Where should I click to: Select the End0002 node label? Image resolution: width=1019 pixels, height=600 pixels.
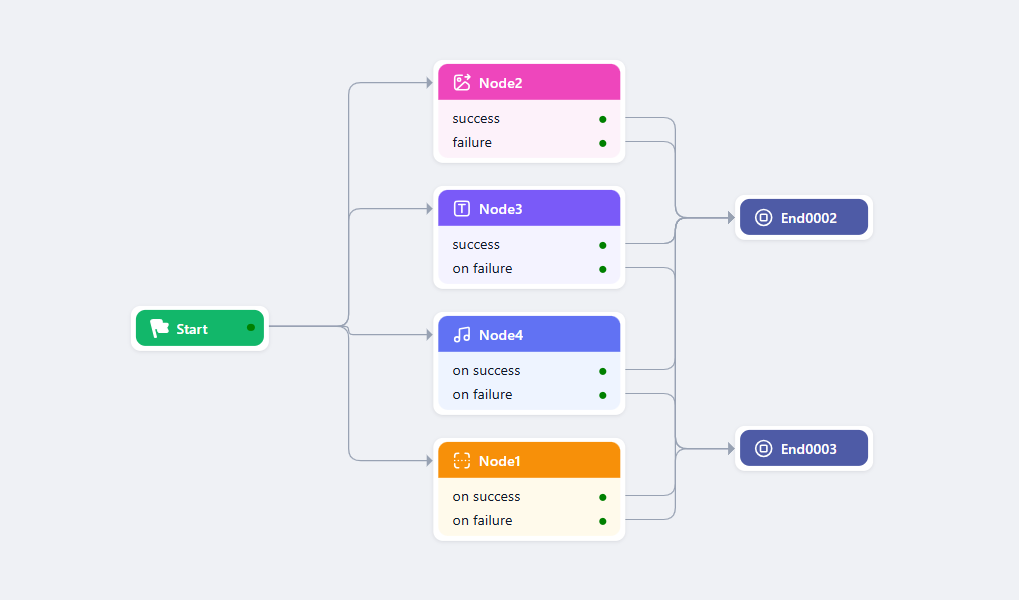pos(809,218)
